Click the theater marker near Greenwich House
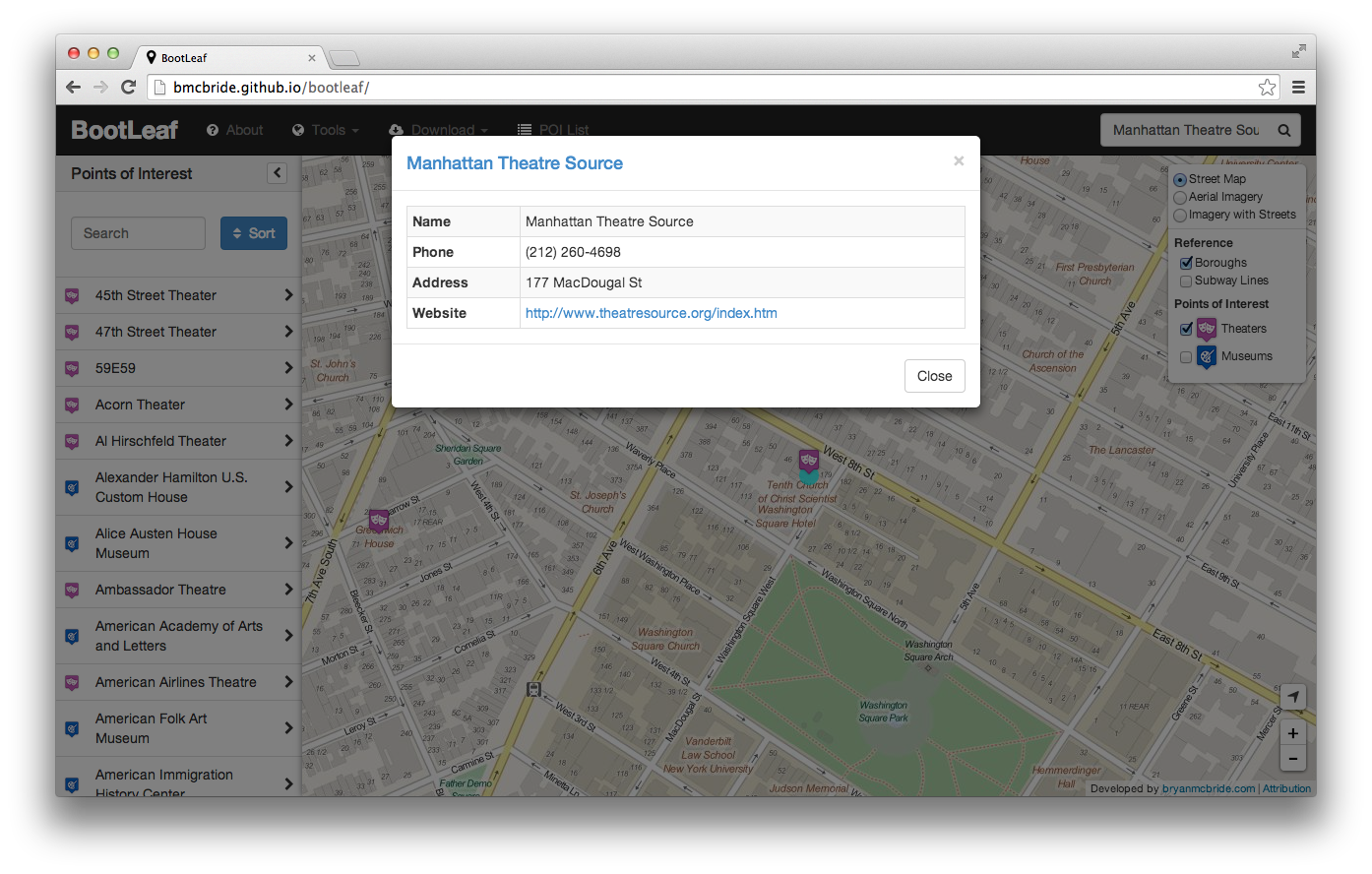The width and height of the screenshot is (1372, 874). point(379,520)
